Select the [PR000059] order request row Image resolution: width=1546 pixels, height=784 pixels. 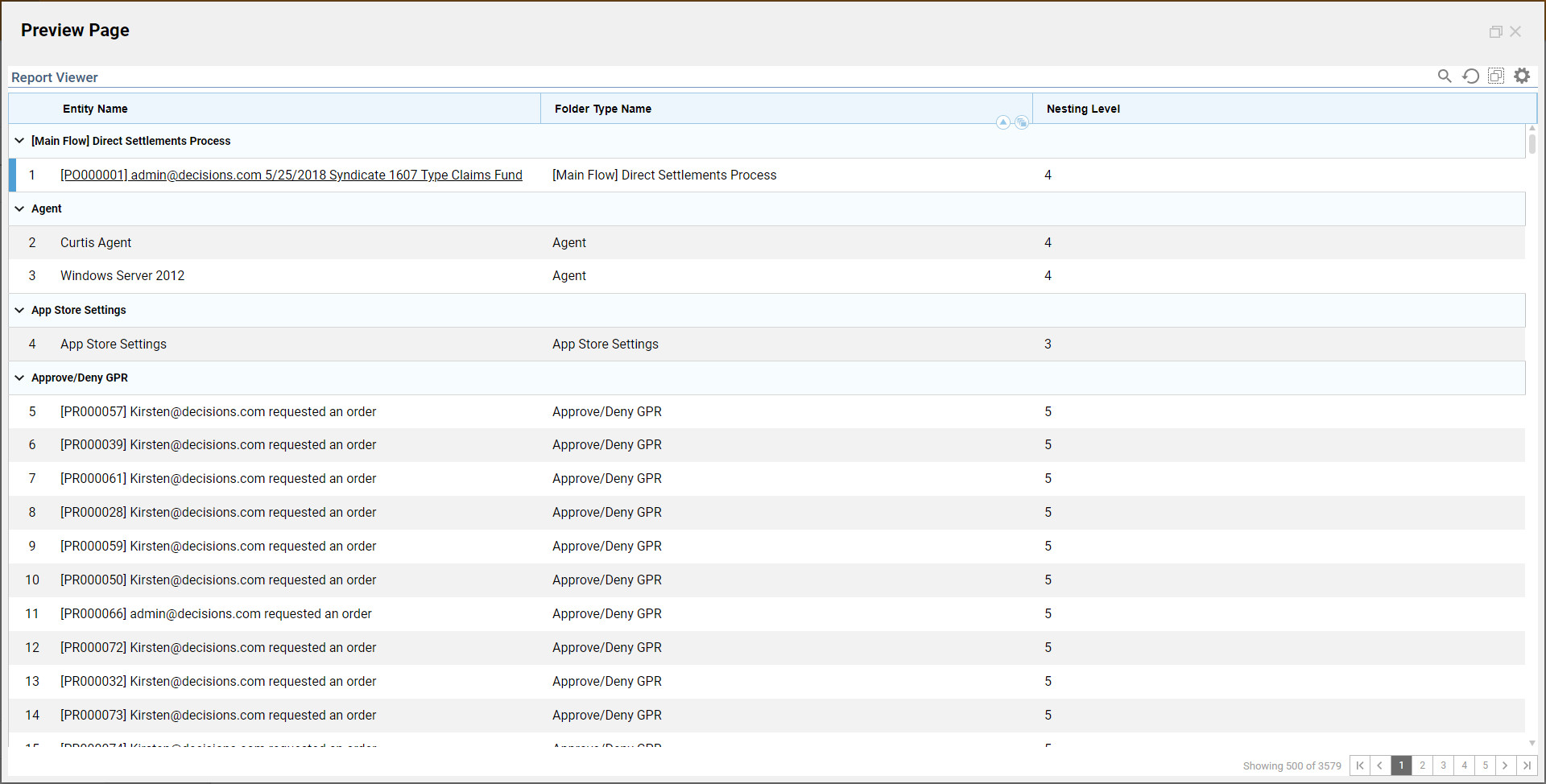[767, 547]
